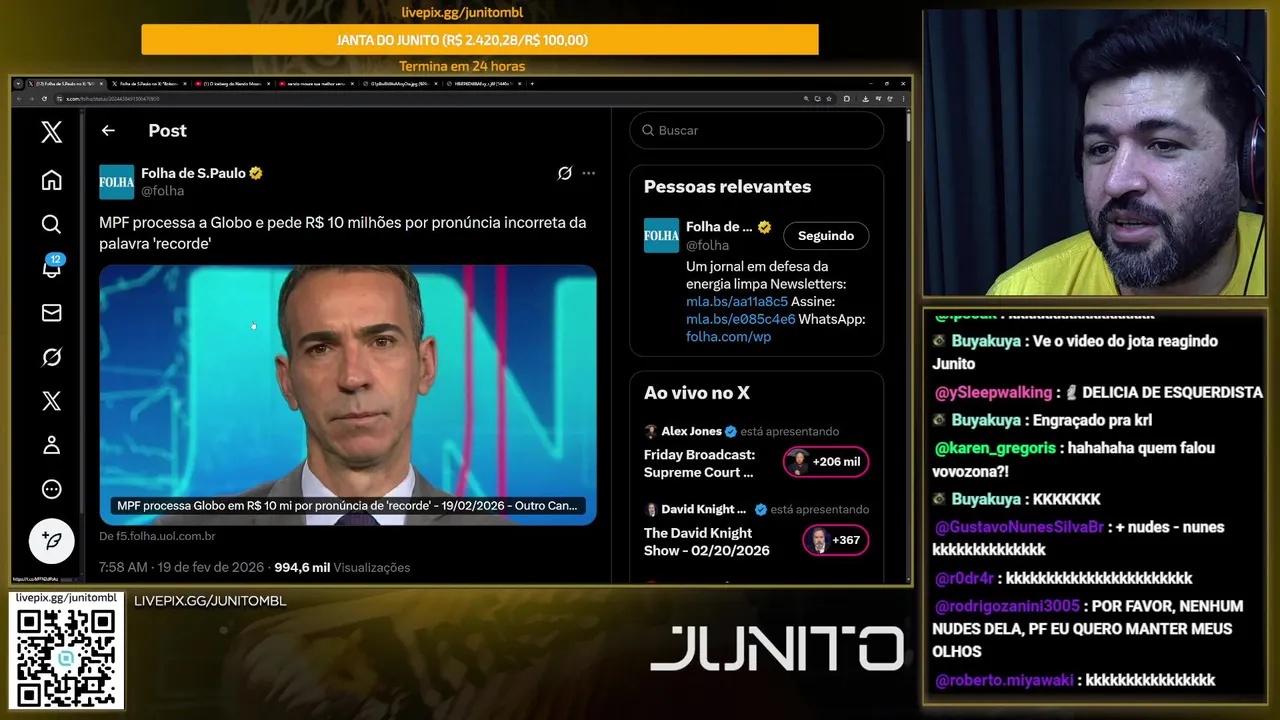Click chat username @GustavoNunesSilvaBr
This screenshot has height=720, width=1280.
pyautogui.click(x=1018, y=527)
